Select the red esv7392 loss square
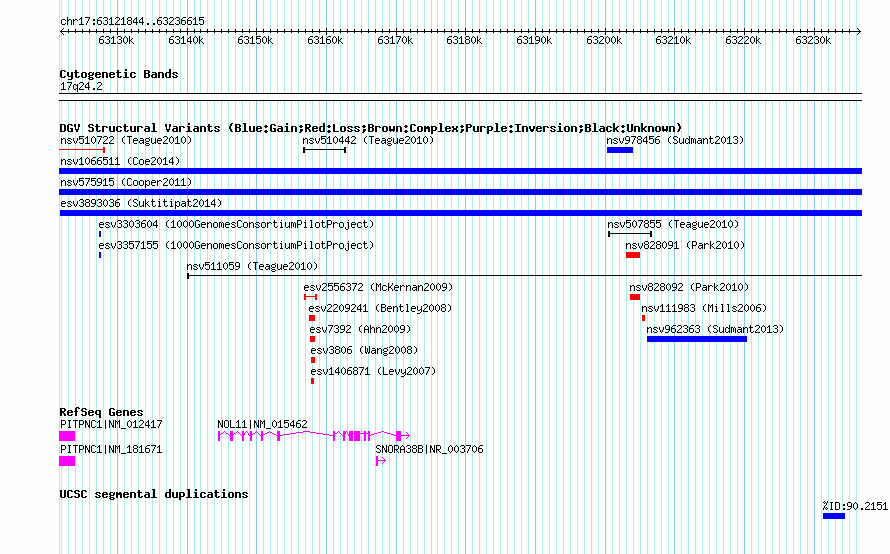Screen dimensions: 890x554 (x=312, y=339)
